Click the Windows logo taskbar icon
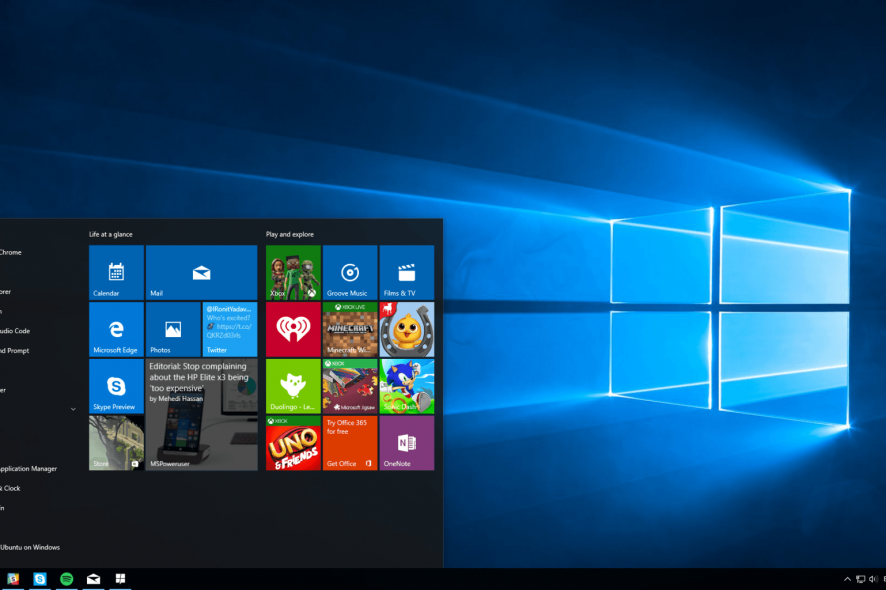 120,579
